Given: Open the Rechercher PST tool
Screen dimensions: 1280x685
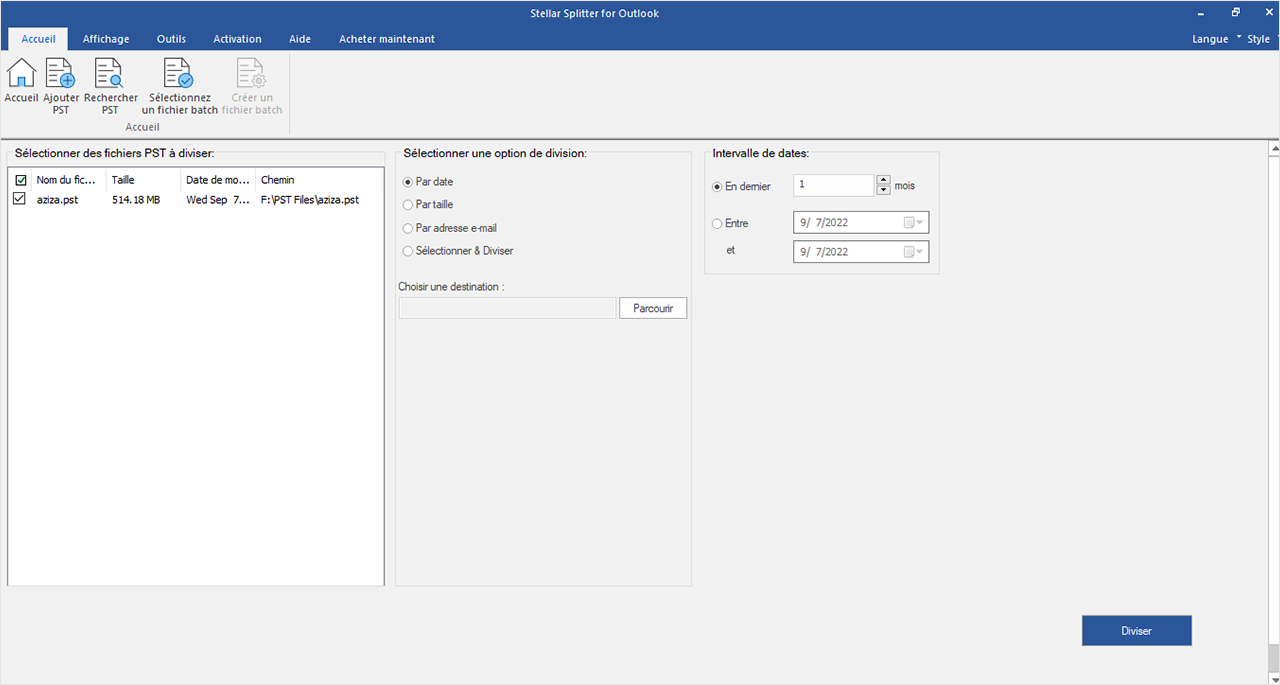Looking at the screenshot, I should [110, 73].
